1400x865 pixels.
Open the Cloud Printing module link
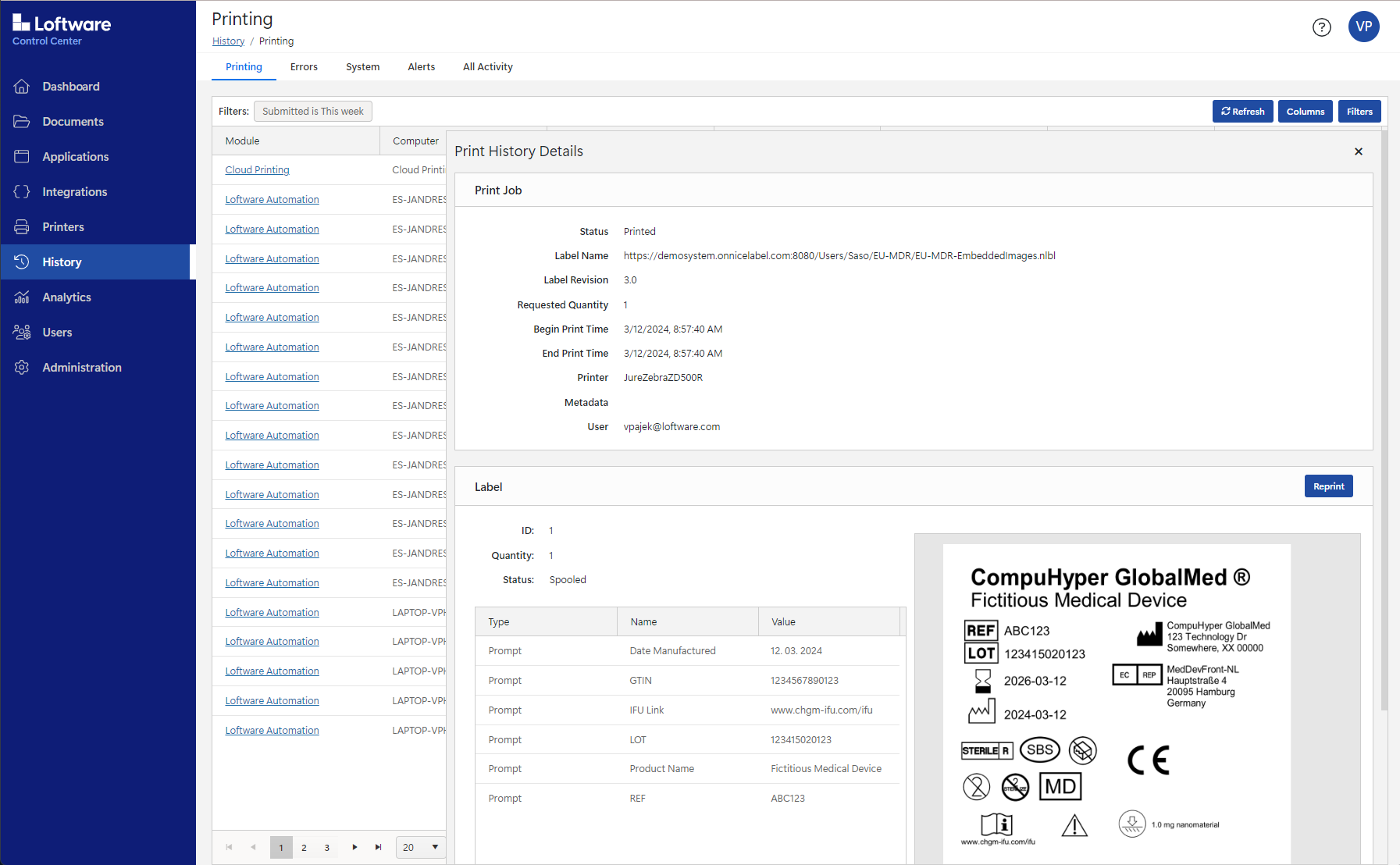[x=257, y=170]
